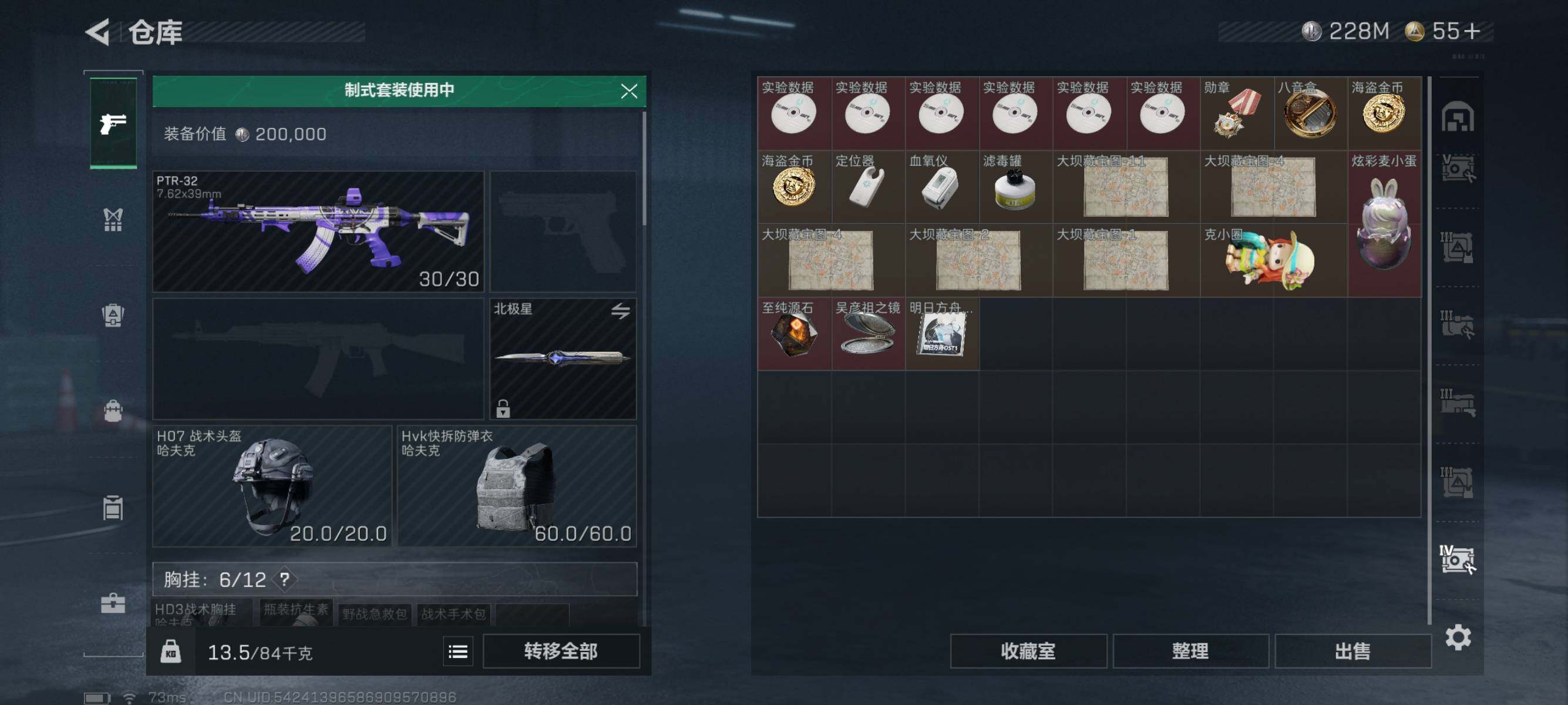The width and height of the screenshot is (1568, 705).
Task: Tap the swap icon on 北极星 knife
Action: tap(620, 311)
